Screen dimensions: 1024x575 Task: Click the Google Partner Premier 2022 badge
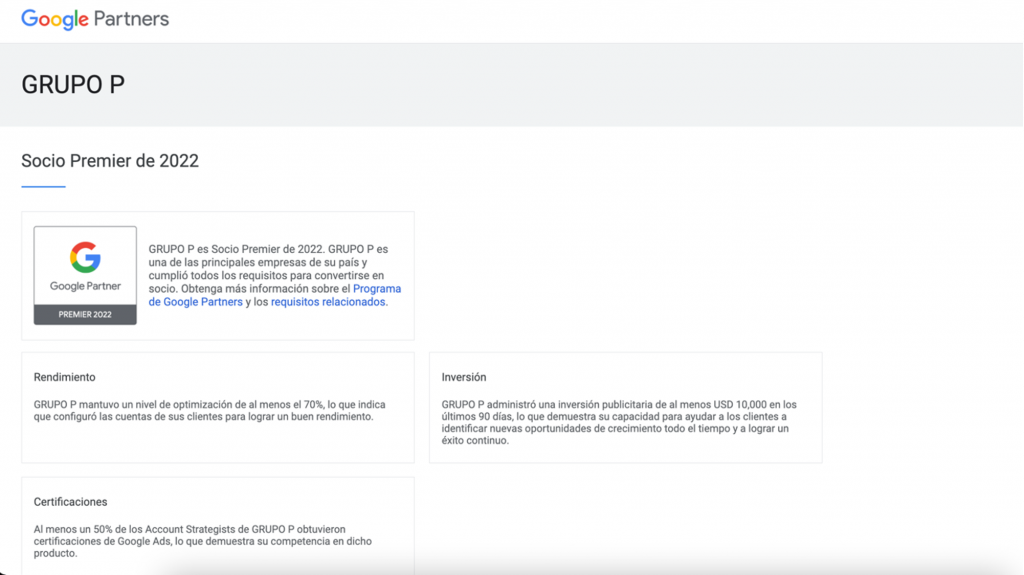pos(85,275)
